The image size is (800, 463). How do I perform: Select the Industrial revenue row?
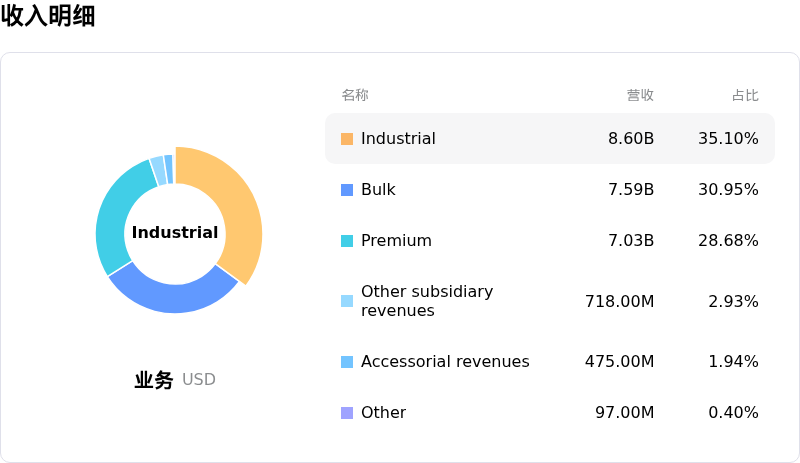549,139
